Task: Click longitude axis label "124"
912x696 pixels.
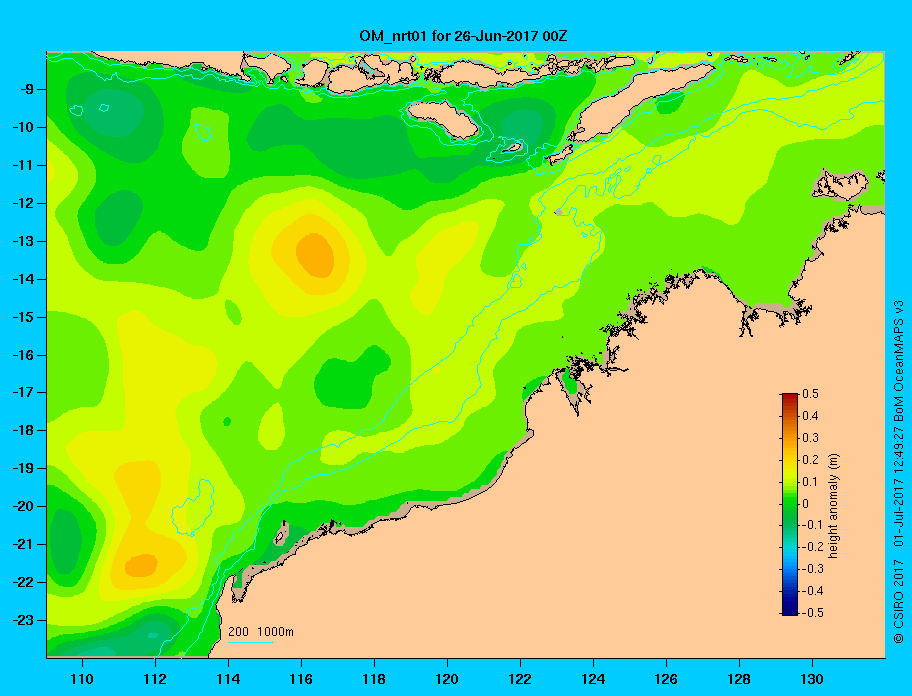Action: pyautogui.click(x=593, y=679)
